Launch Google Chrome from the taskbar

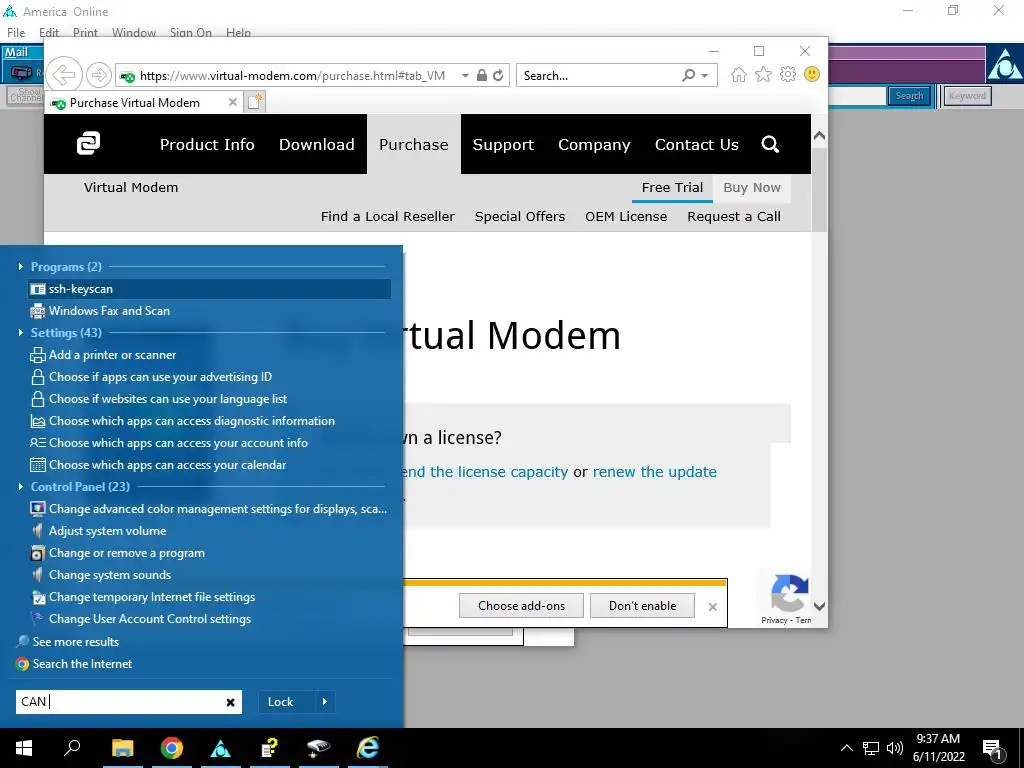pyautogui.click(x=172, y=748)
